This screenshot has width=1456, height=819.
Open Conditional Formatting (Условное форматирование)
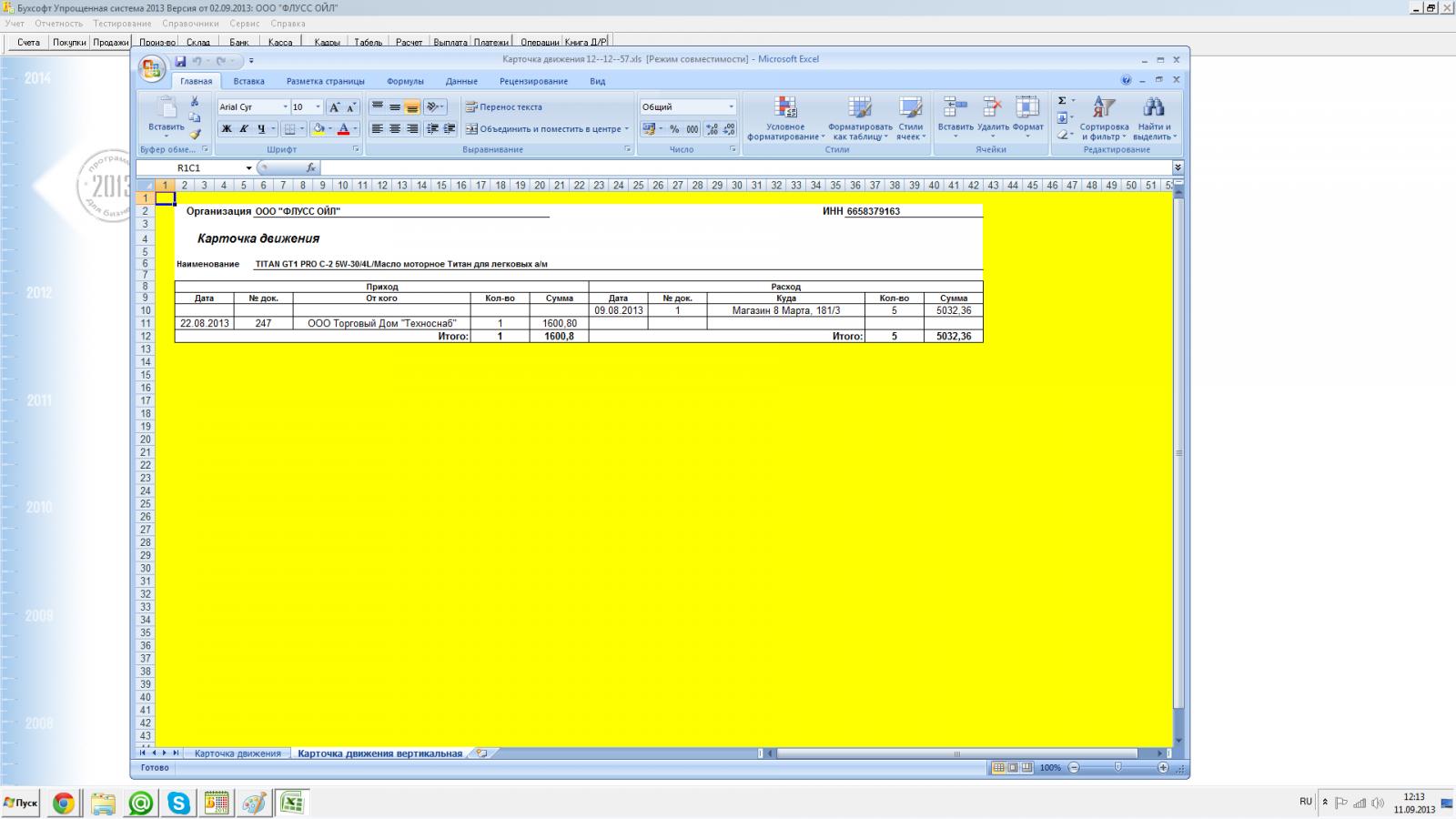coord(785,119)
